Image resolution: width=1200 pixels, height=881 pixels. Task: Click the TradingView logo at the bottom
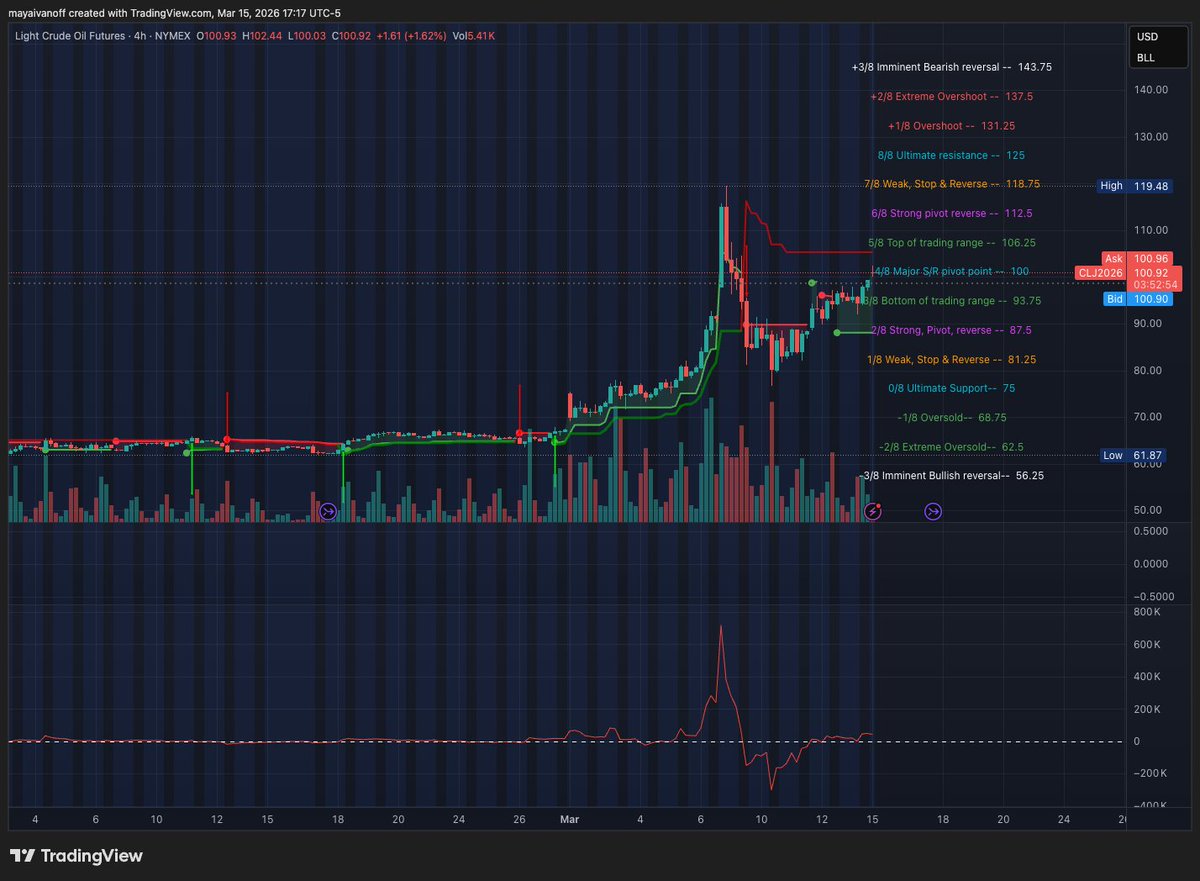[x=77, y=856]
